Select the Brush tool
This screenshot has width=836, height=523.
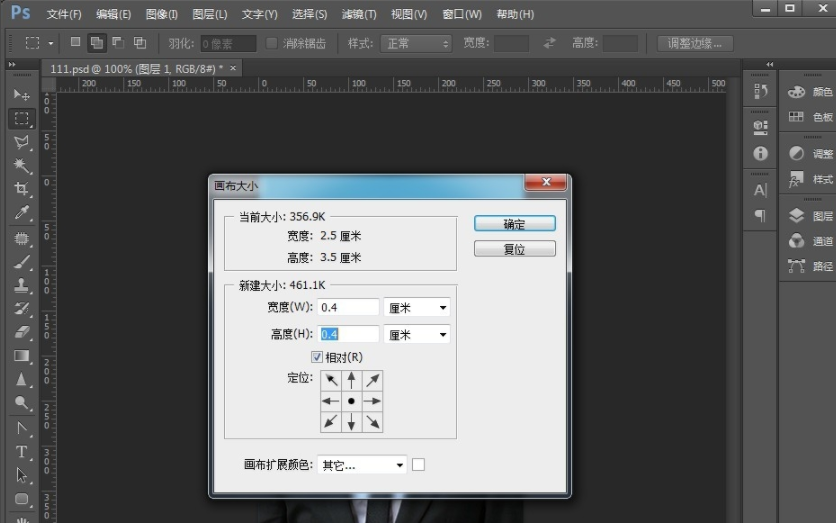tap(21, 262)
